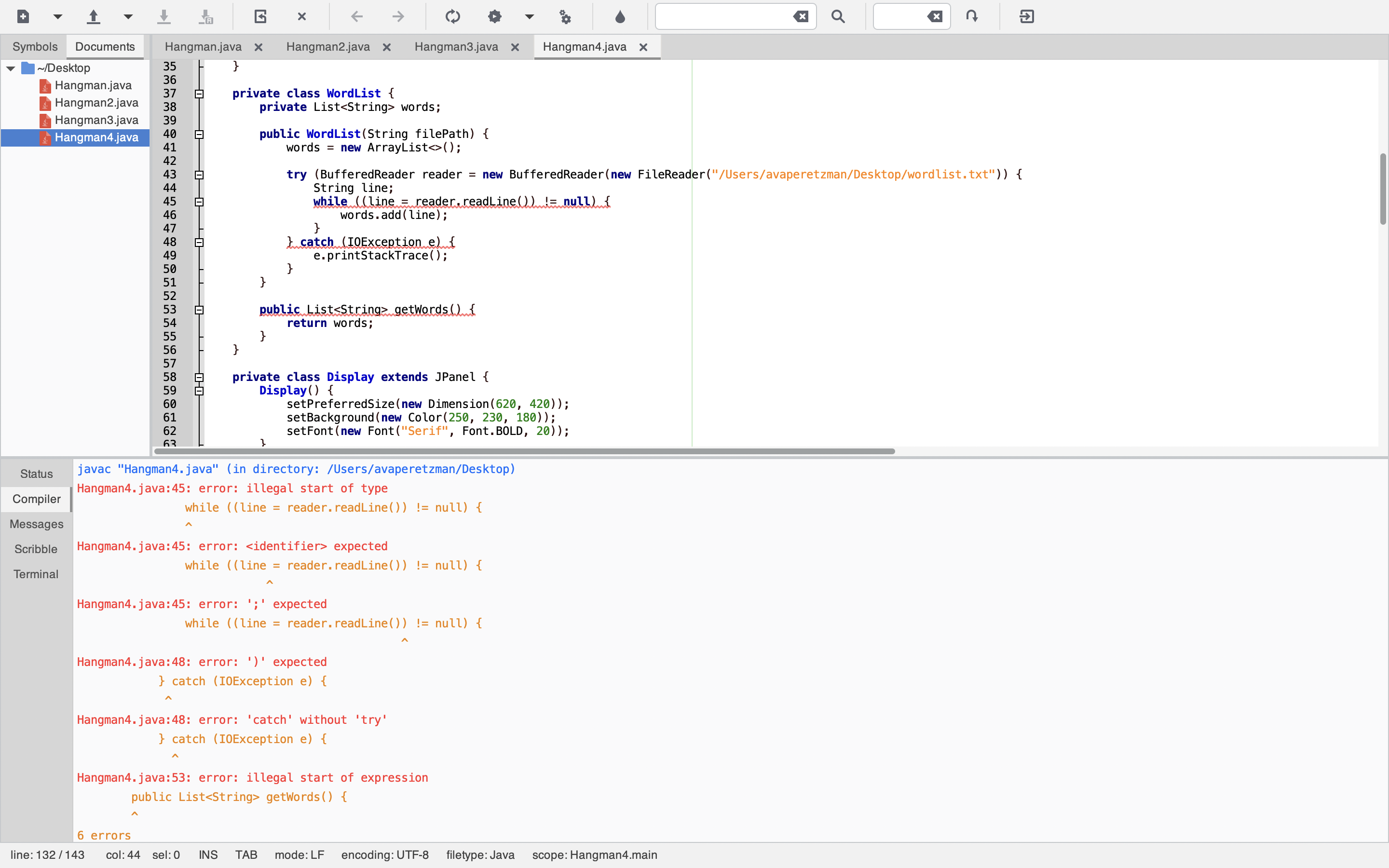Show the Status message tab

(36, 474)
